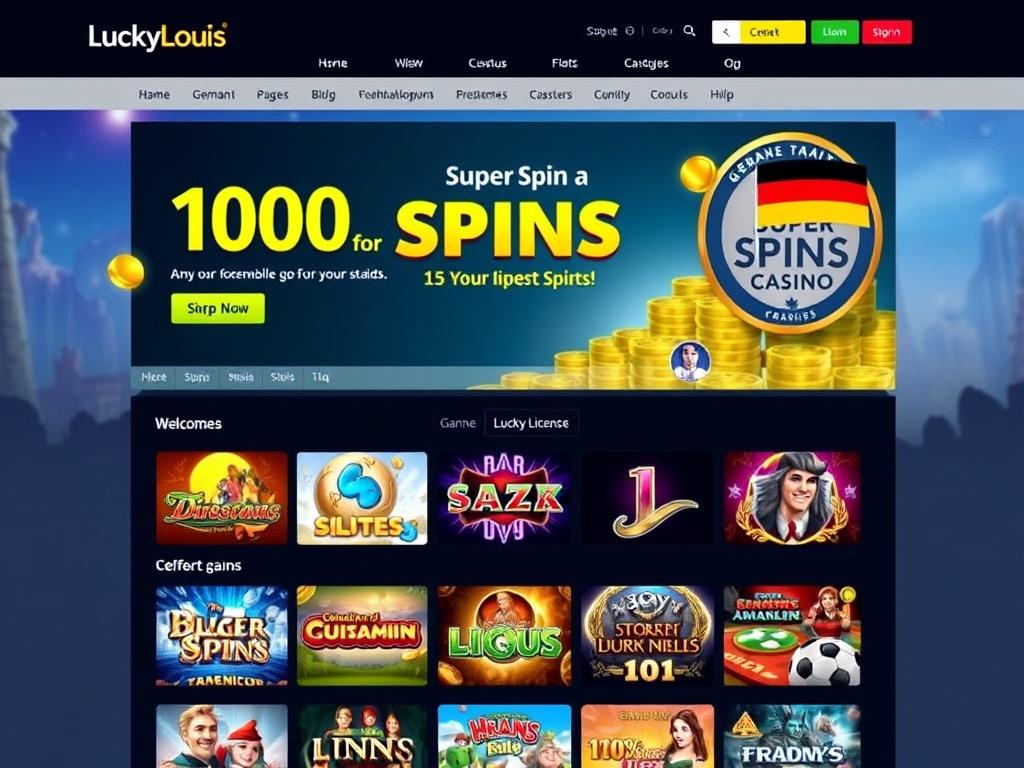Click the white arrow box beside yellow button
The width and height of the screenshot is (1024, 768).
click(726, 32)
